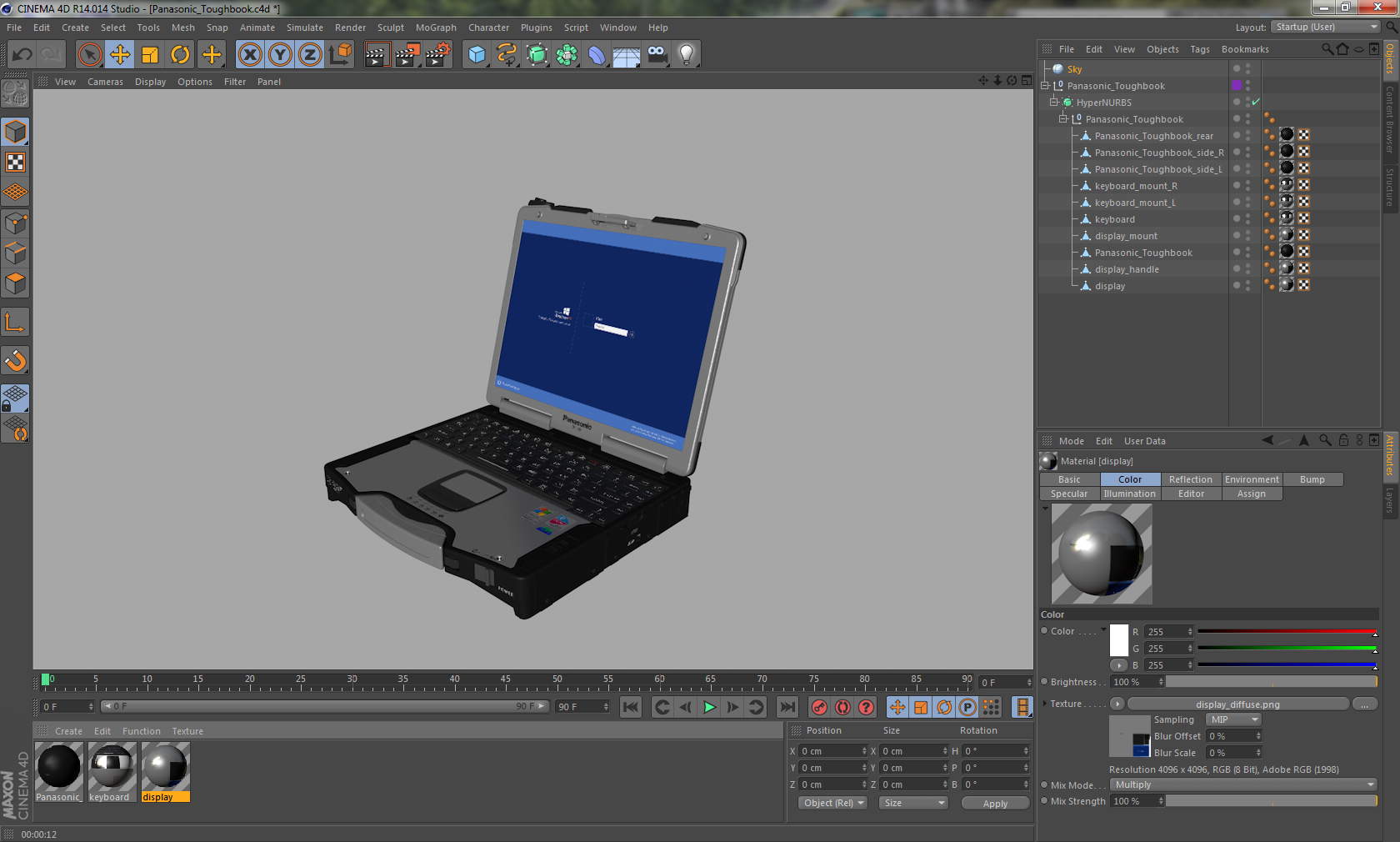Open the MoGraph menu
The image size is (1400, 842).
pos(436,28)
